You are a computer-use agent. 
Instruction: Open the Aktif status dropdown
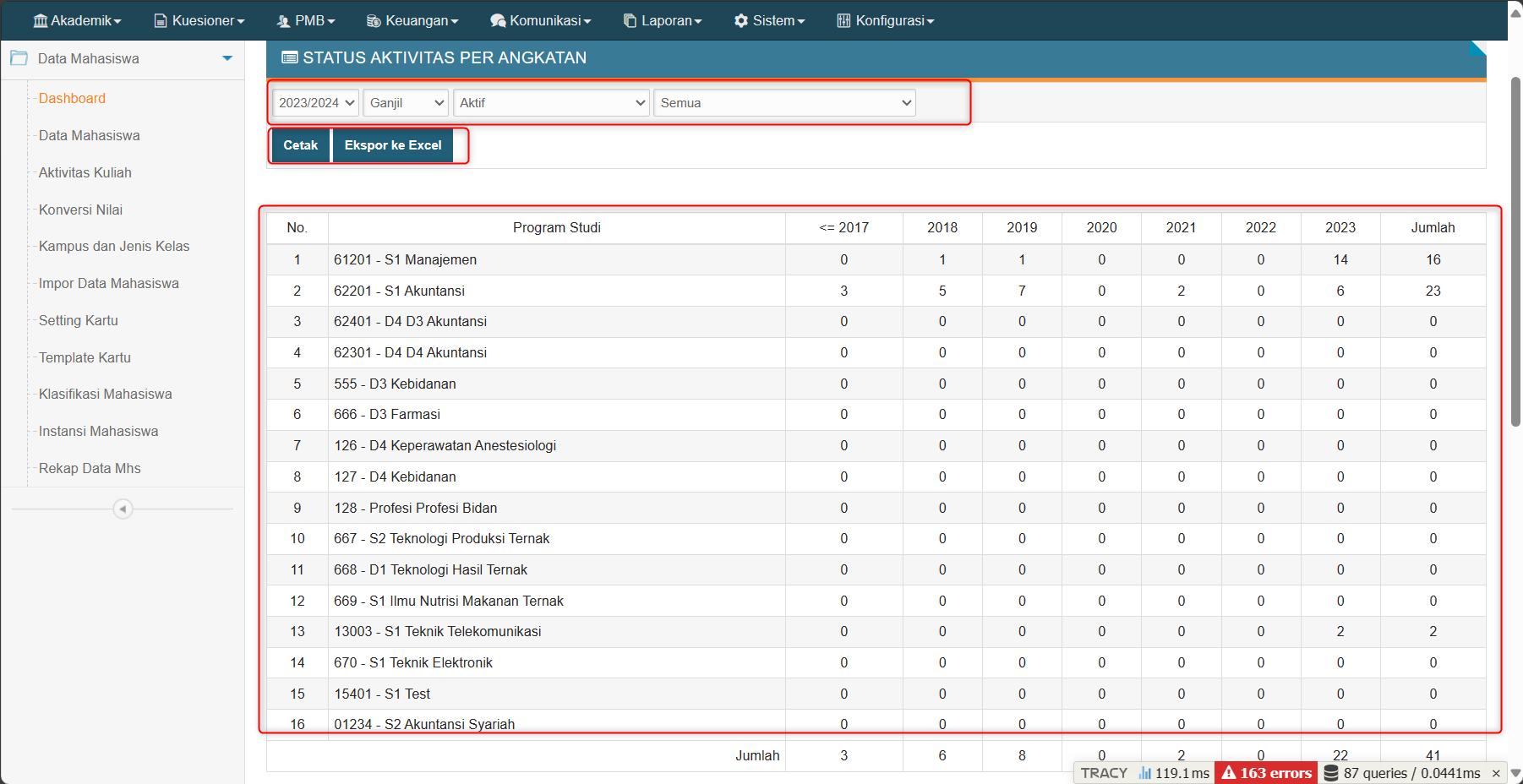(x=551, y=103)
